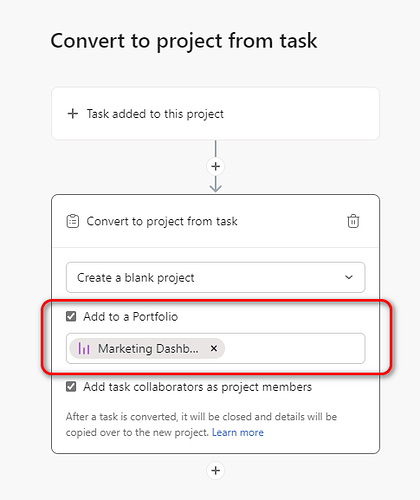Click the arrow connector between the cards
The width and height of the screenshot is (420, 500).
coord(216,184)
